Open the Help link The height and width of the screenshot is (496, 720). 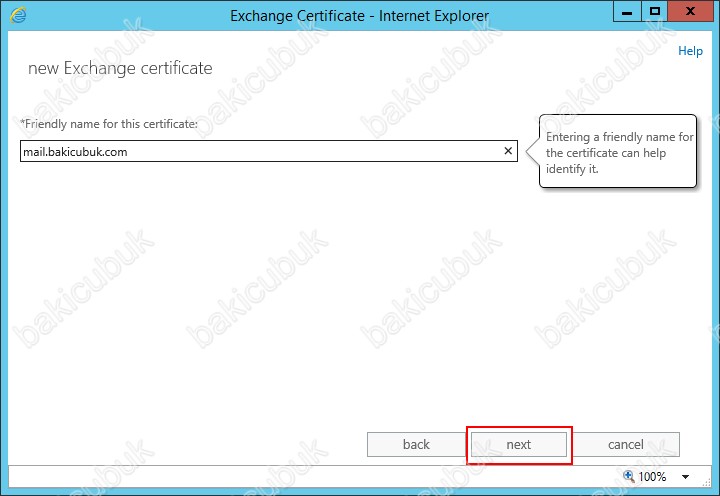click(x=690, y=51)
